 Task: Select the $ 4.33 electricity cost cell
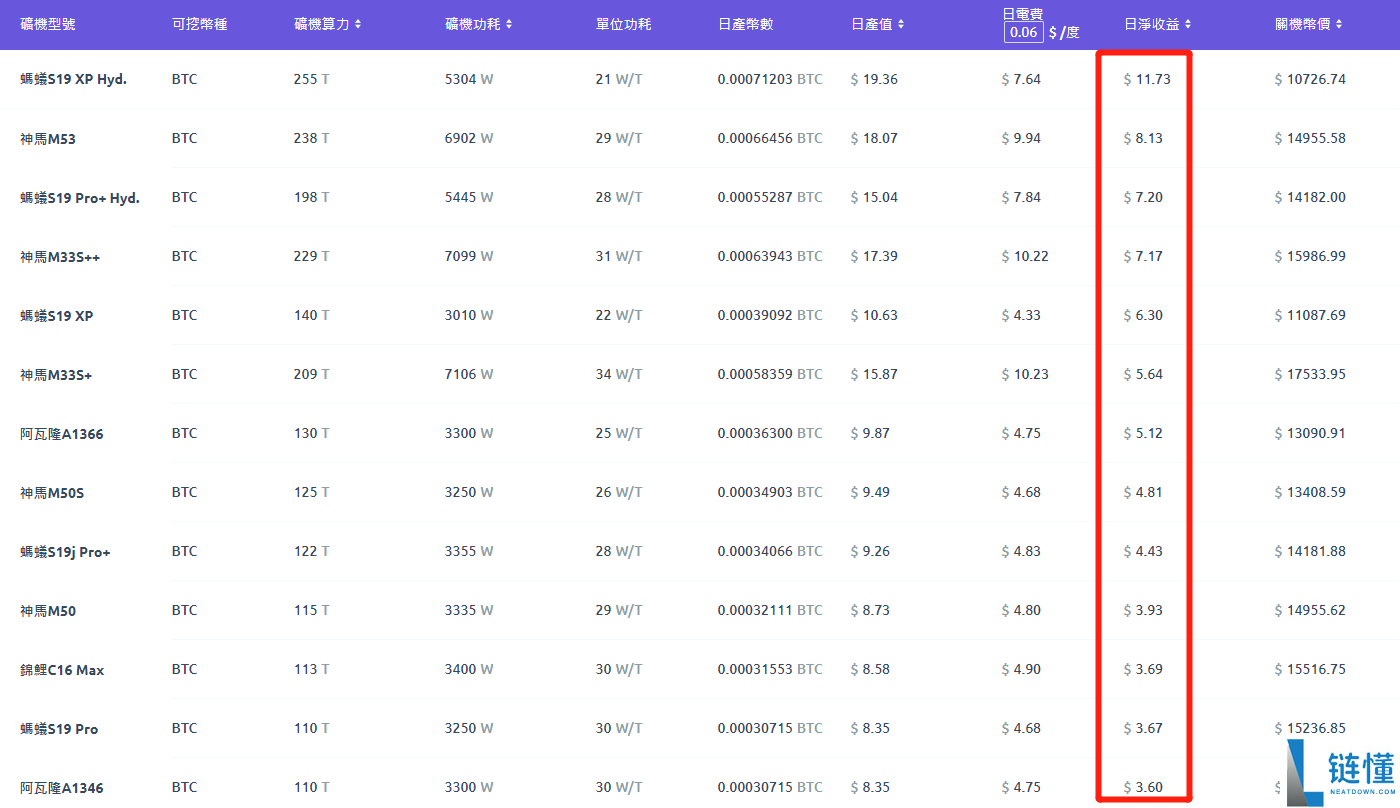click(1021, 315)
